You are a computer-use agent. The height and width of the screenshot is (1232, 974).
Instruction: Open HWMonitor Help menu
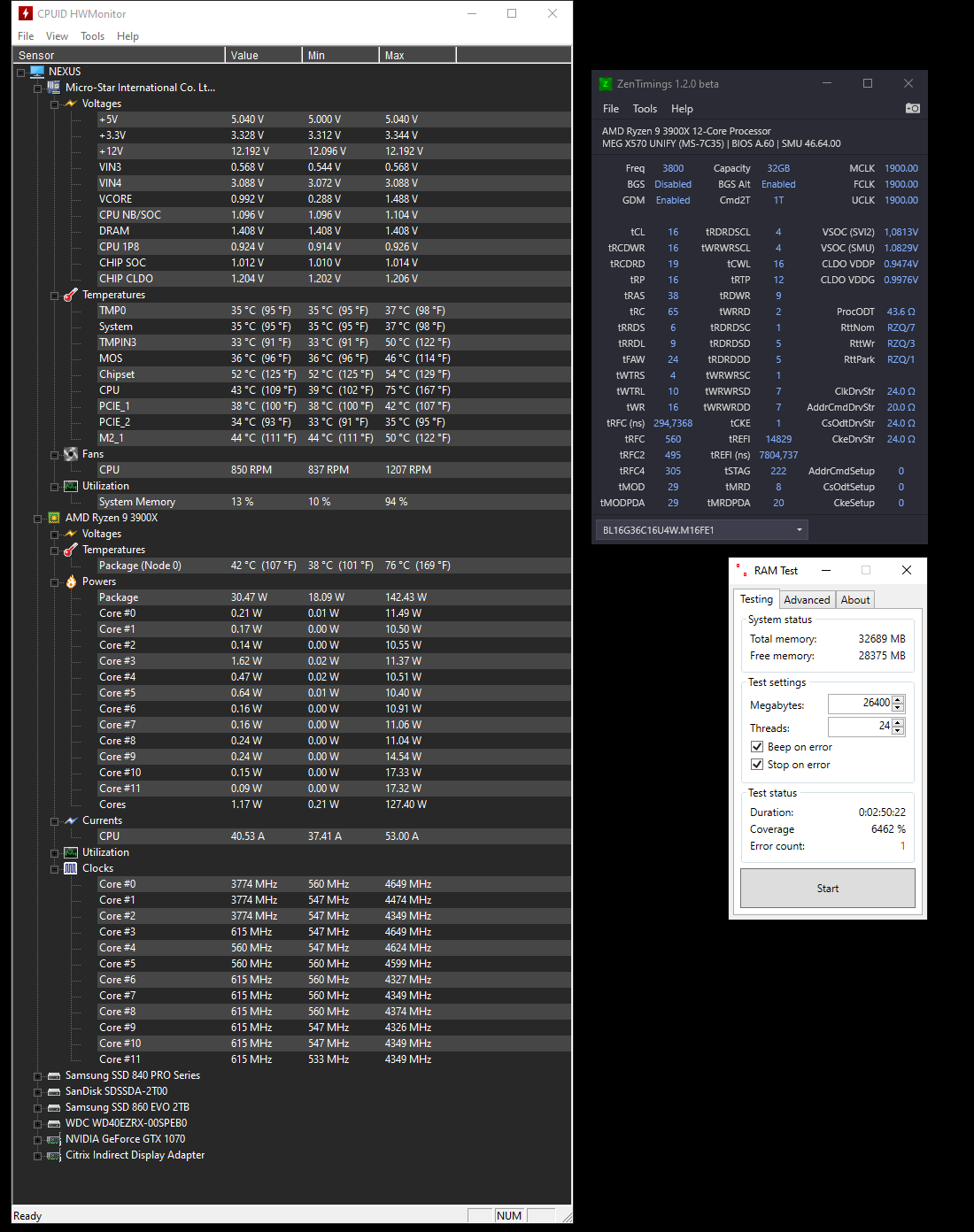click(128, 36)
